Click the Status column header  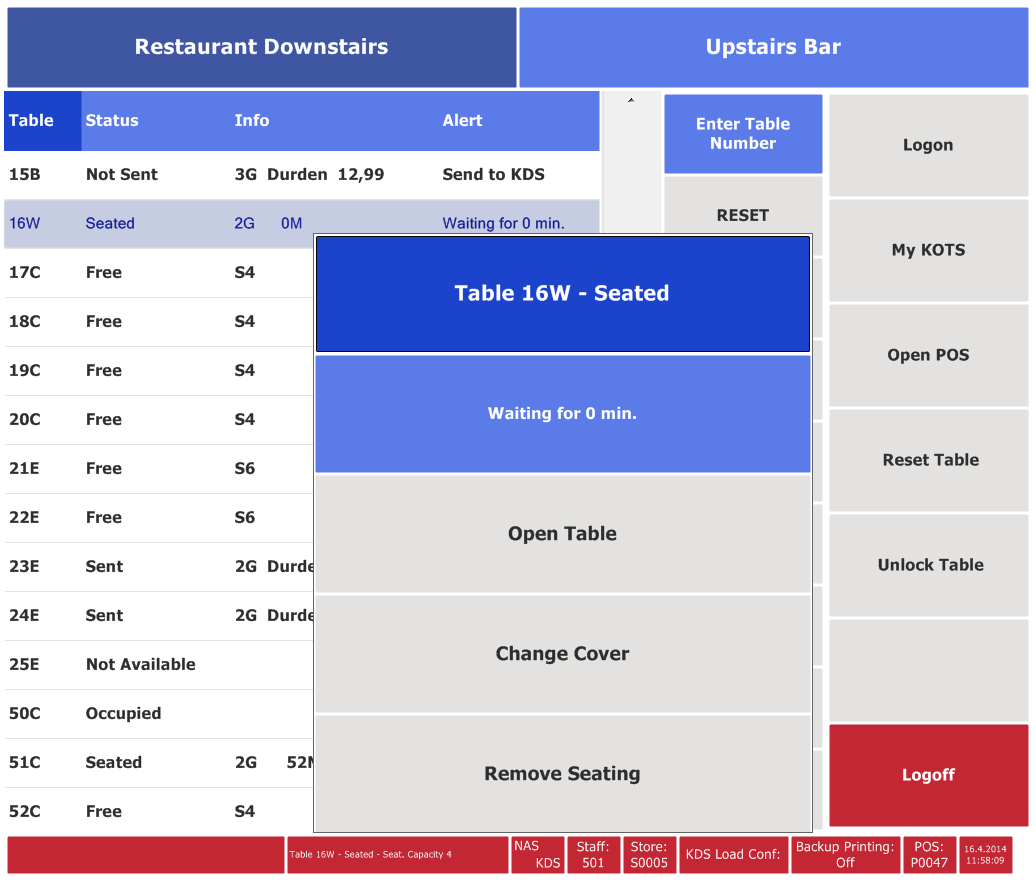coord(112,121)
